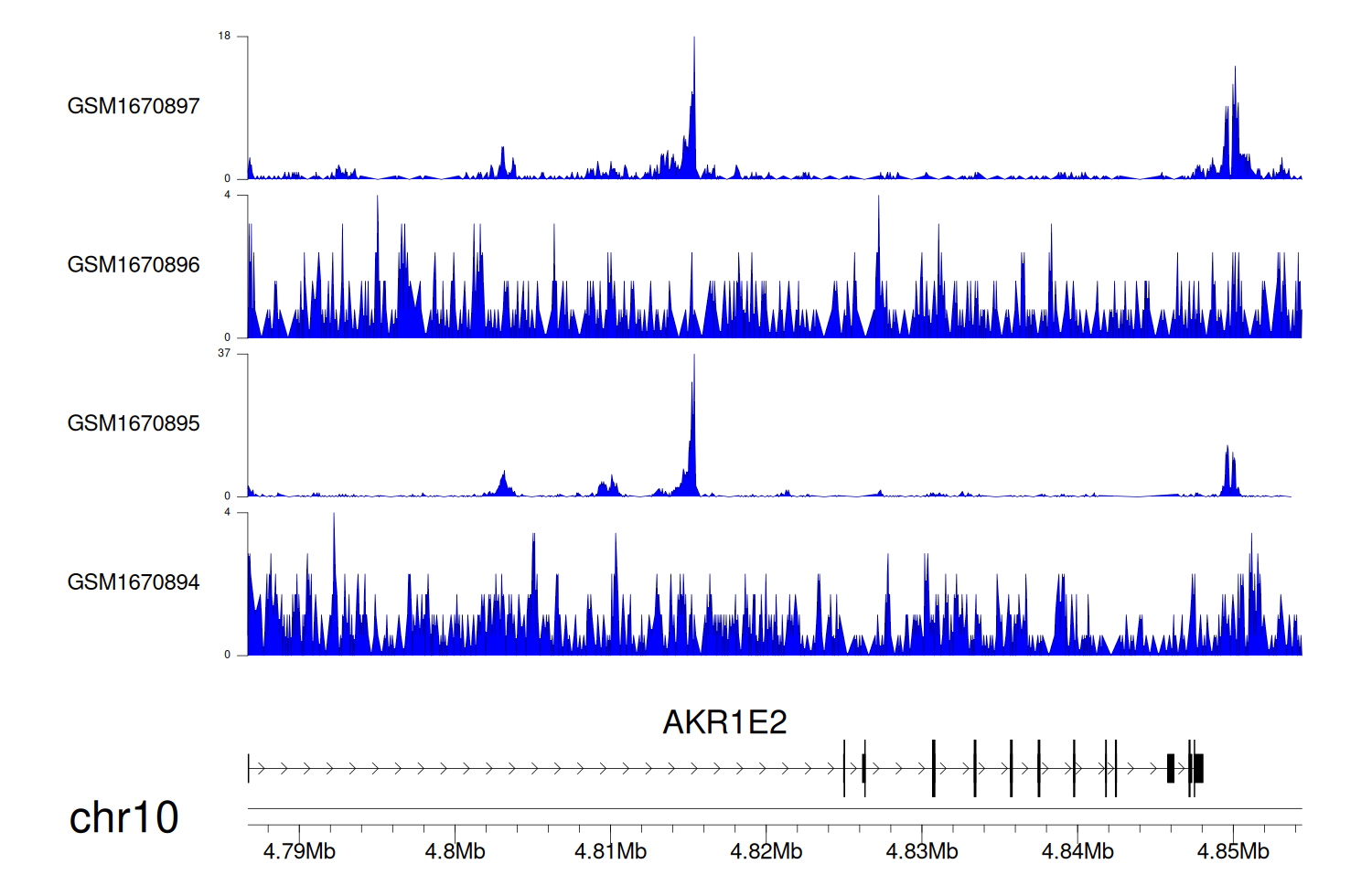Click the chr10 chromosome label
1372x896 pixels.
pos(124,817)
